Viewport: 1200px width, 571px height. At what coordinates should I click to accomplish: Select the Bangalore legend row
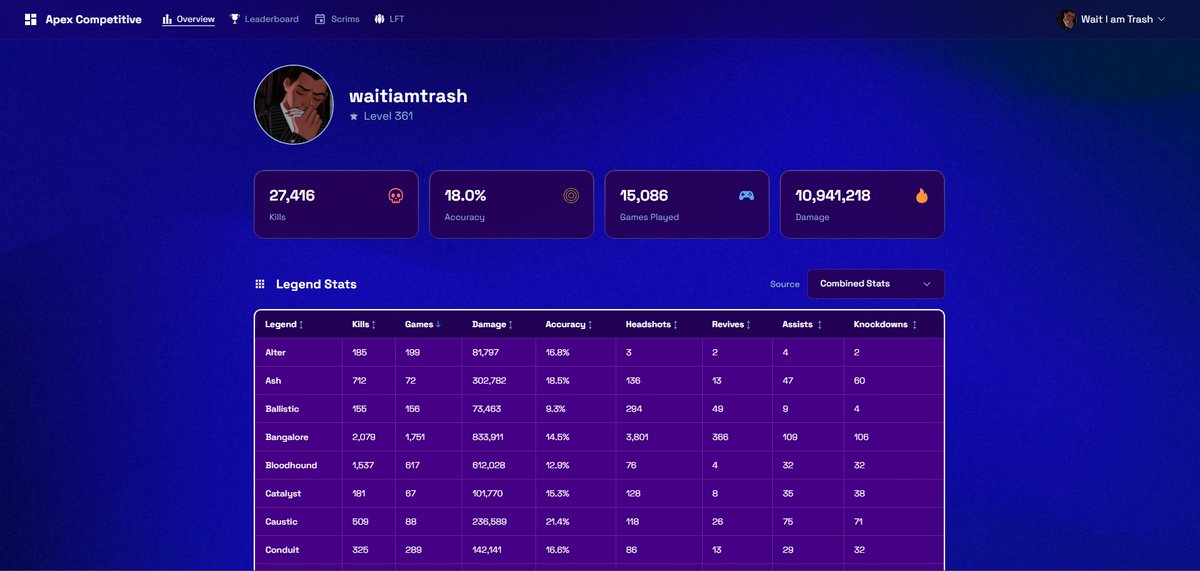(x=599, y=437)
